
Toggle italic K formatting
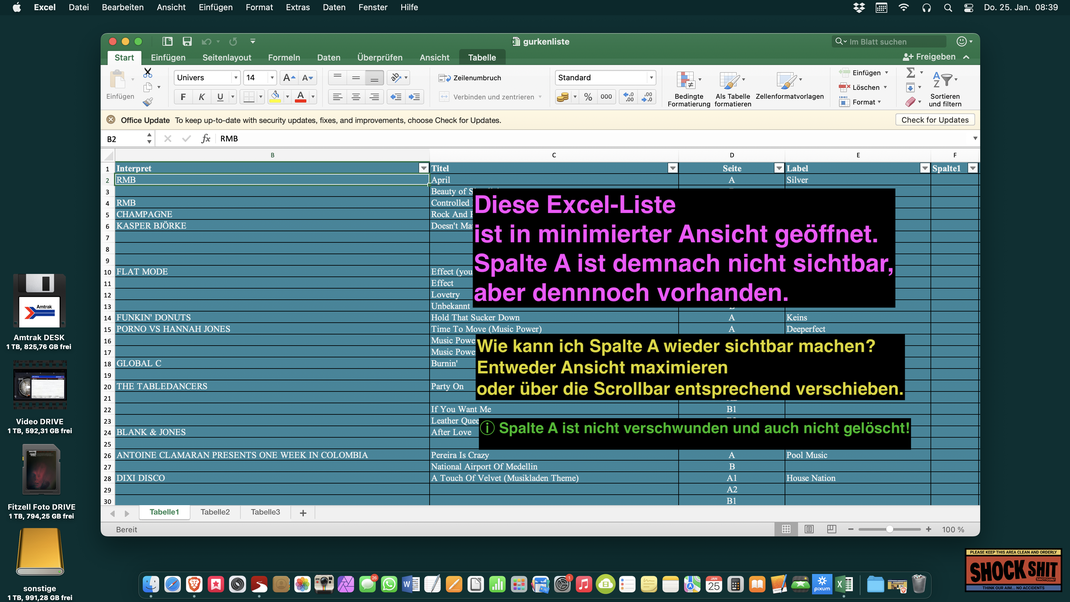click(x=201, y=97)
